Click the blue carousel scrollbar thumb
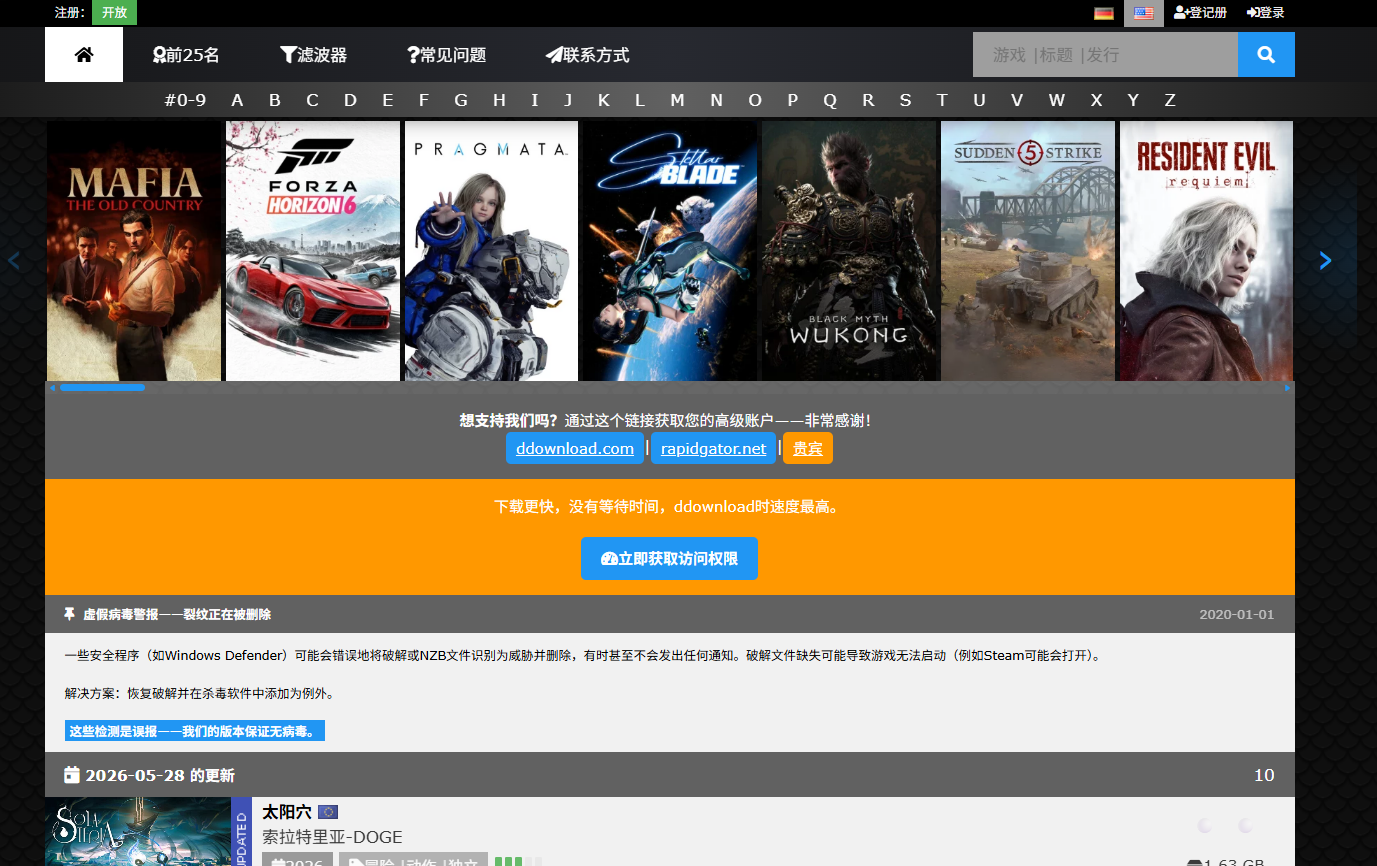Viewport: 1377px width, 866px height. pos(102,387)
